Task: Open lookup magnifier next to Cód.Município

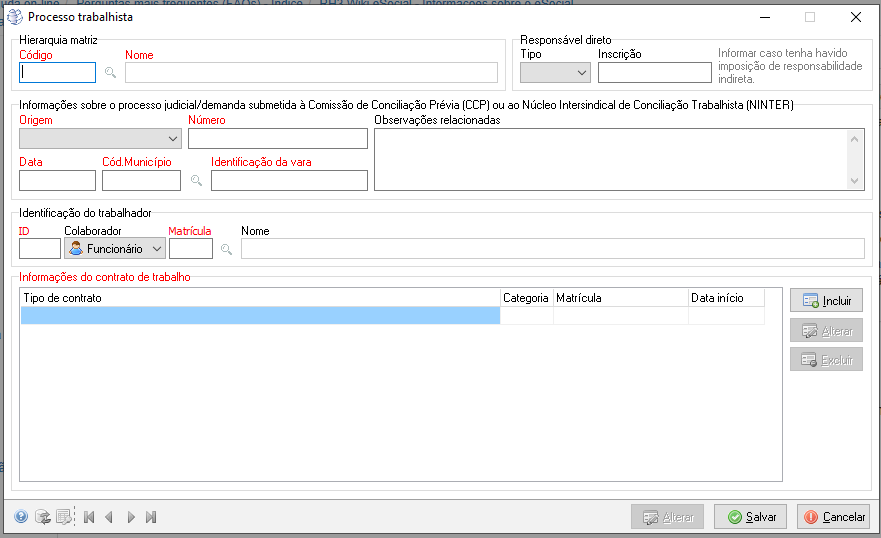Action: click(x=196, y=181)
